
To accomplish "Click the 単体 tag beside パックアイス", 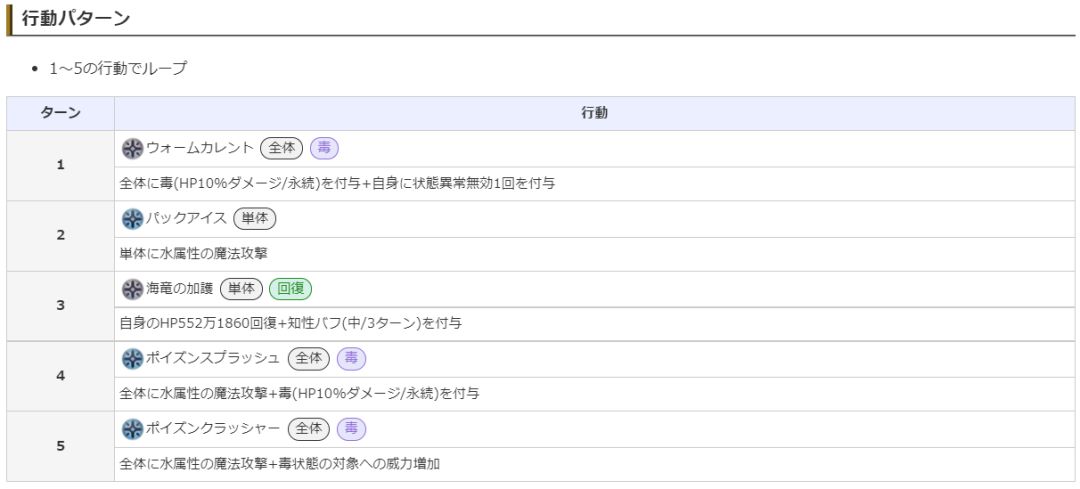I will coord(254,219).
